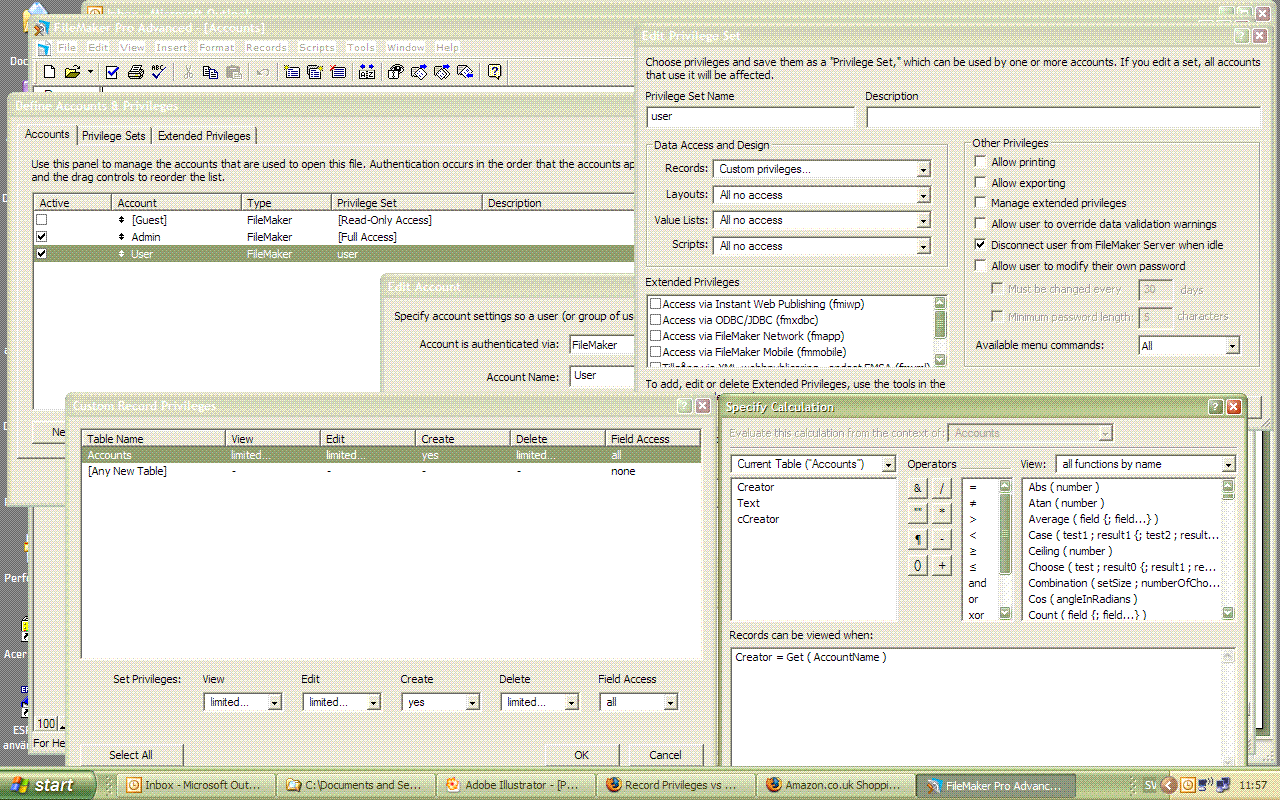Click the Delete Record toolbar icon
The image size is (1280, 800).
click(x=338, y=72)
